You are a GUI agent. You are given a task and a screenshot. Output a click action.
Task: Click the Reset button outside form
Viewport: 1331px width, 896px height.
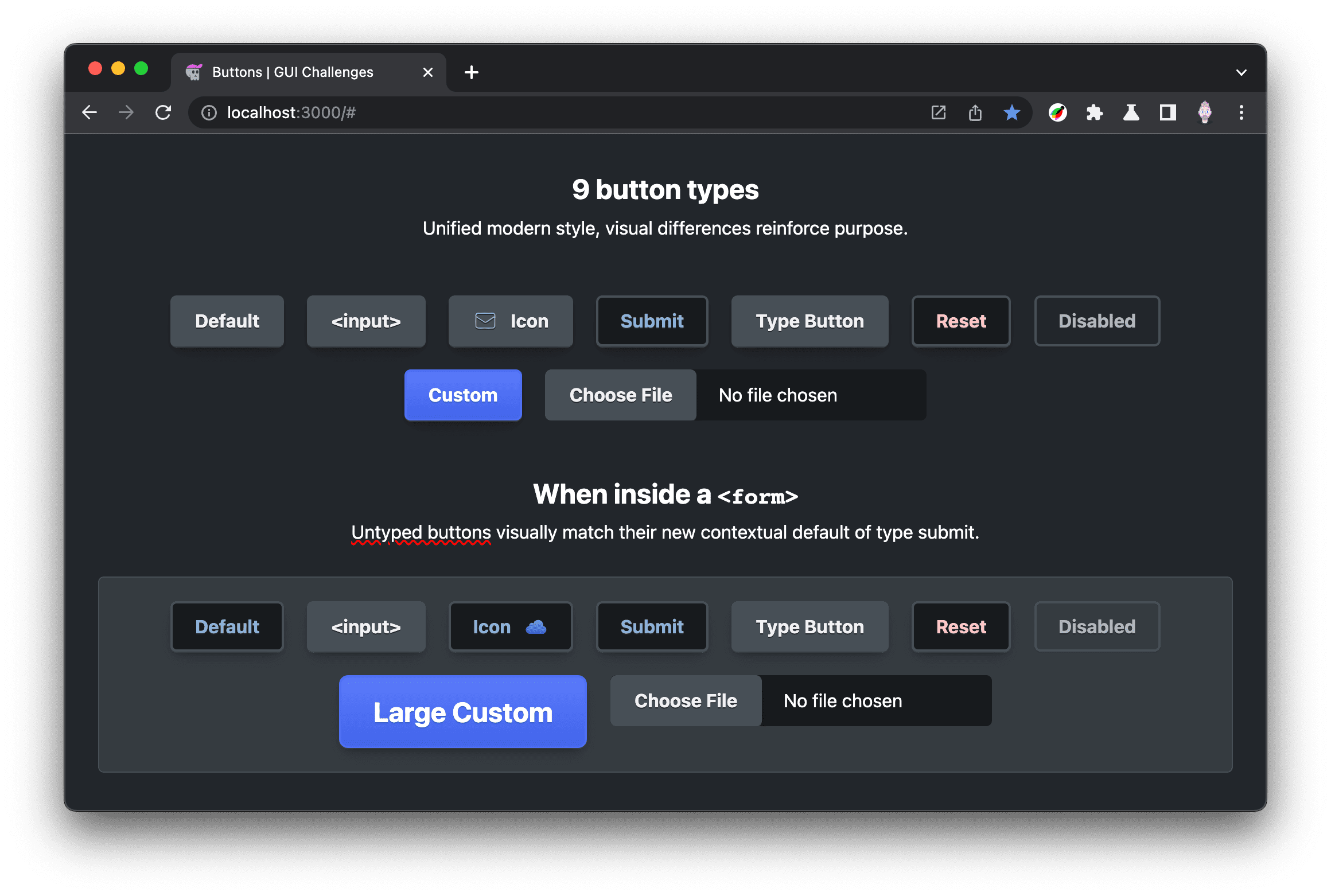pos(960,321)
